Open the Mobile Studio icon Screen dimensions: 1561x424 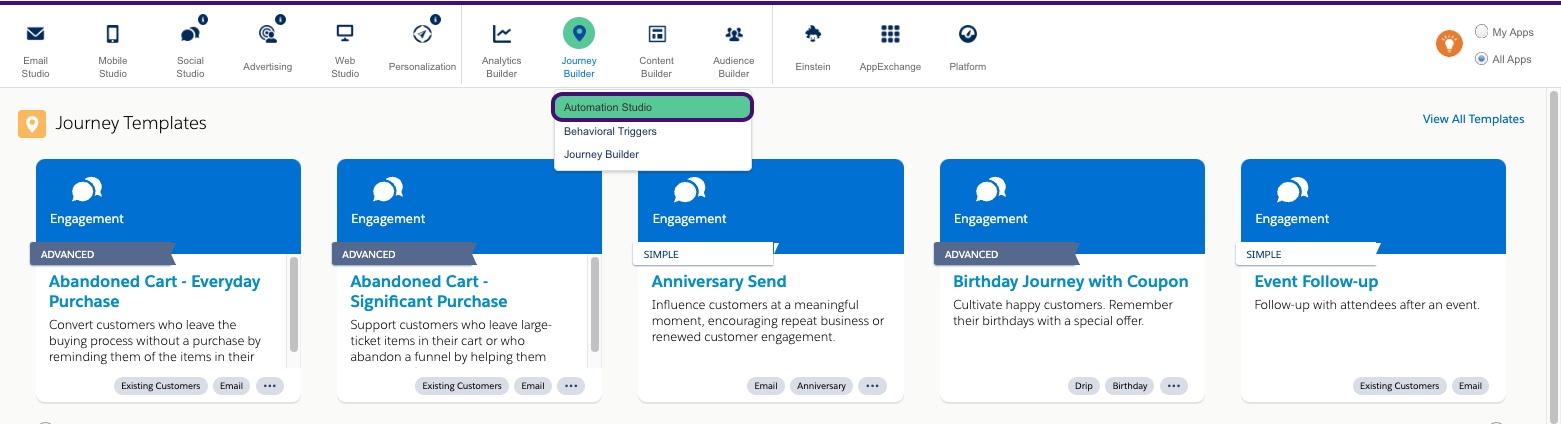click(x=112, y=35)
